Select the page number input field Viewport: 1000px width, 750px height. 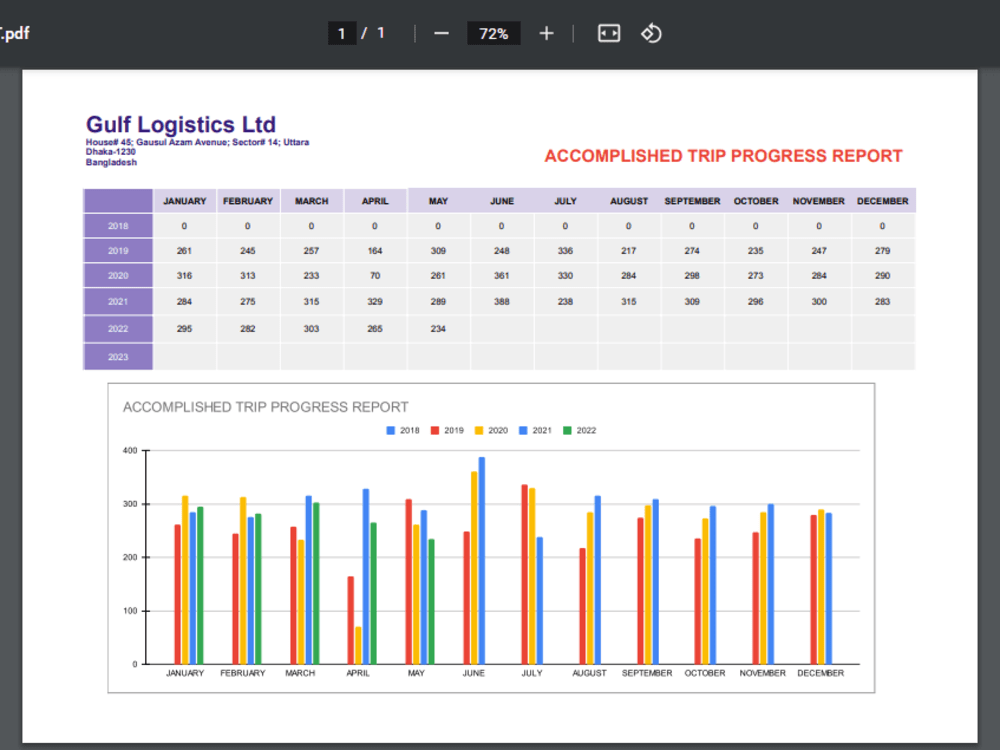pyautogui.click(x=342, y=33)
